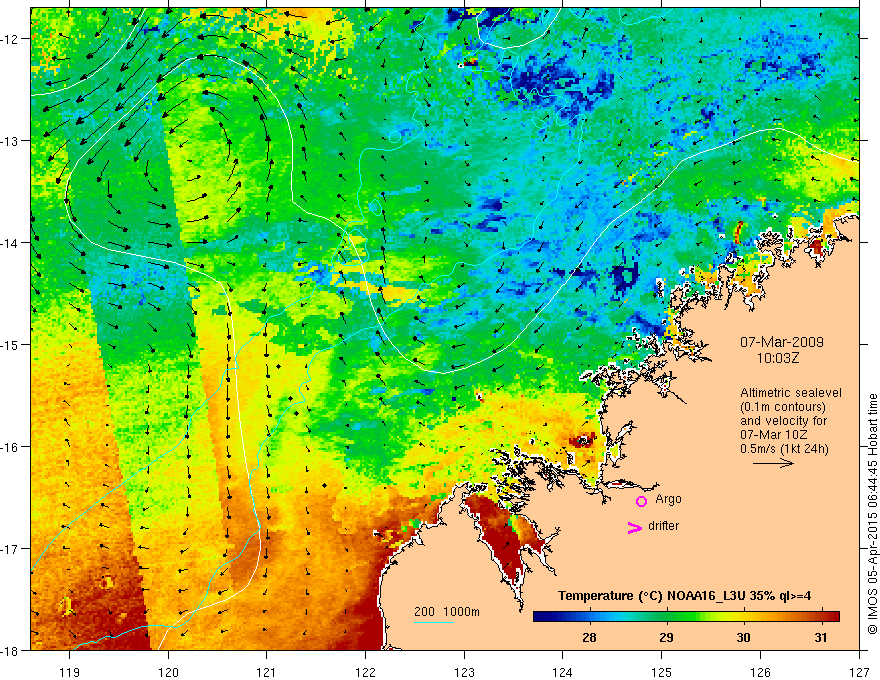Click the date text '07-Mar-2009'
Screen dimensions: 880x680
(782, 342)
